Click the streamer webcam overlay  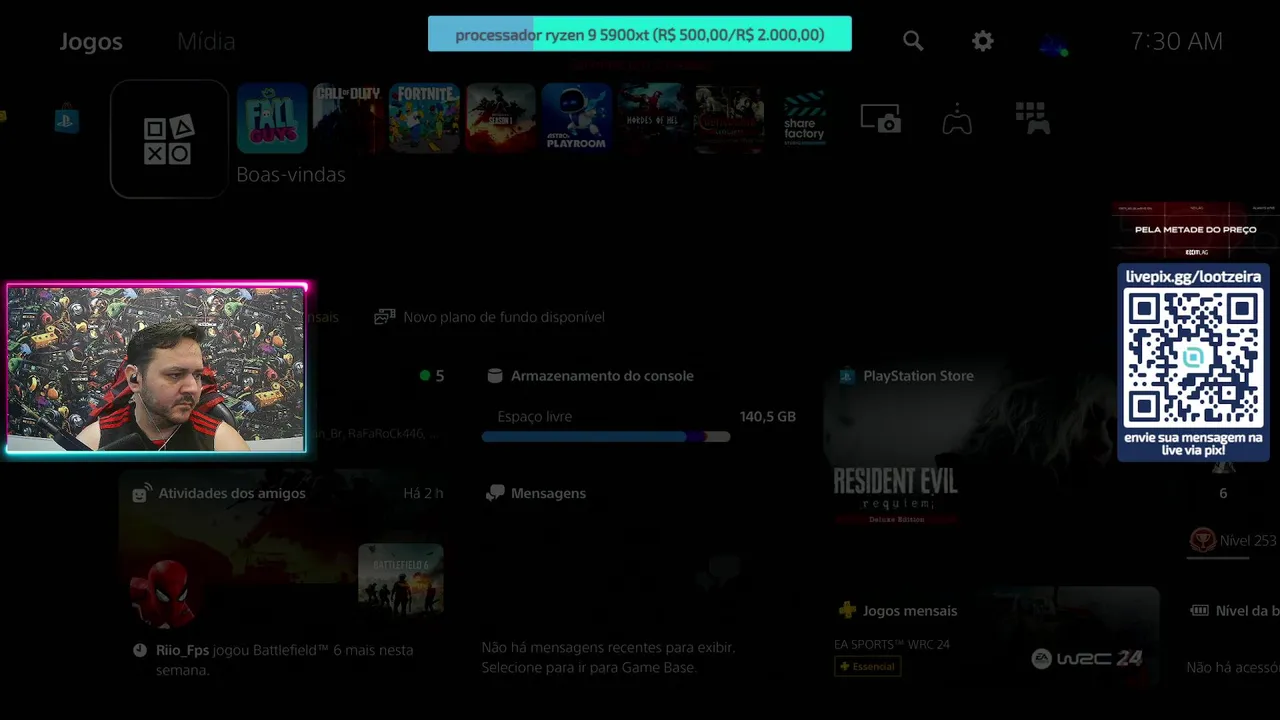(x=157, y=369)
